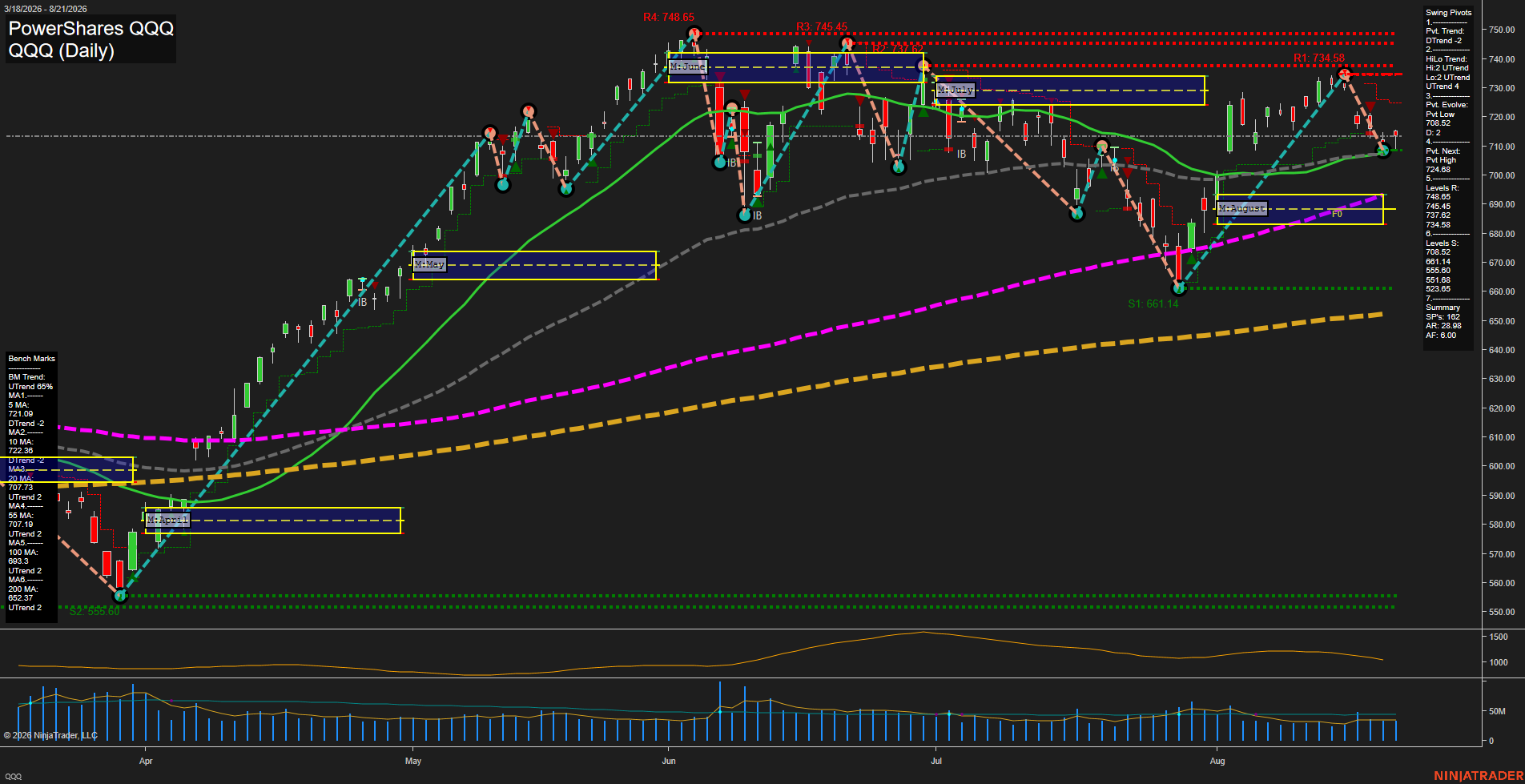Click the 55 MA: label in Bench Marks

21,516
